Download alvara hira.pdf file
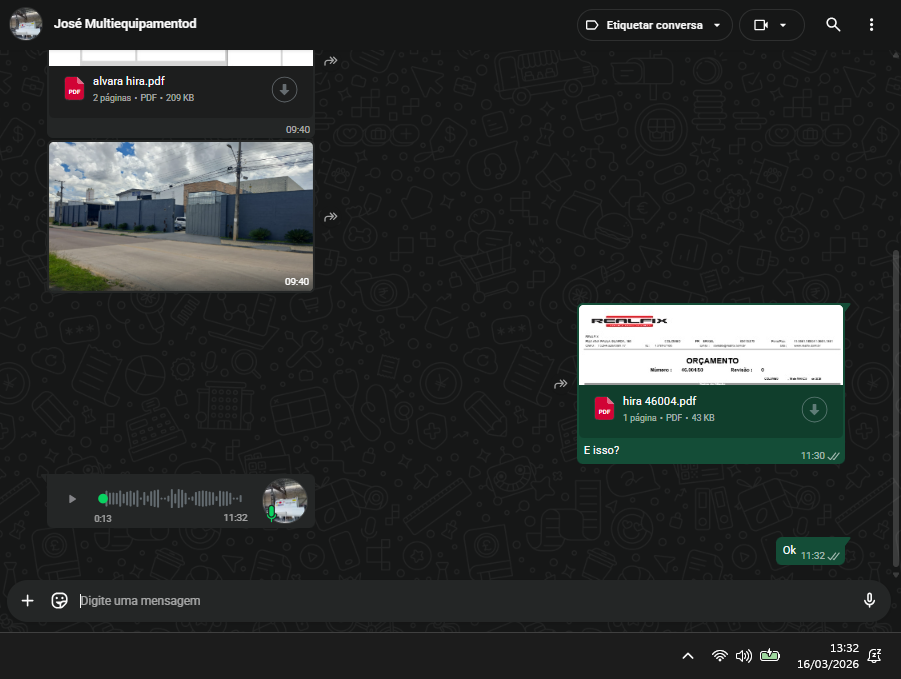The height and width of the screenshot is (679, 901). (x=284, y=90)
